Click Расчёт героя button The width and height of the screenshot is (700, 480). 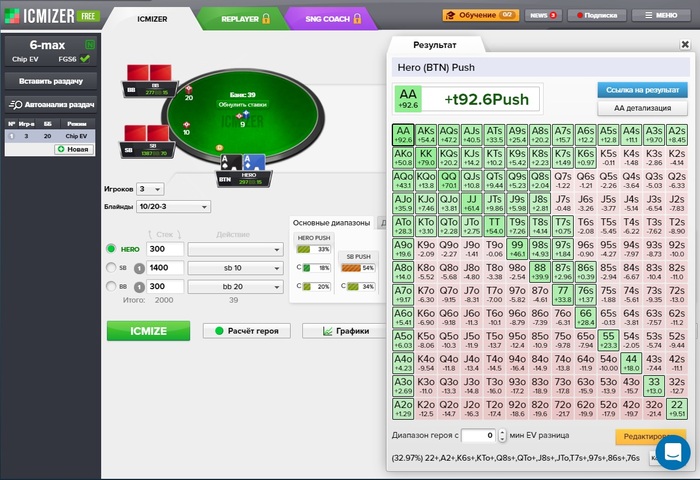[246, 331]
